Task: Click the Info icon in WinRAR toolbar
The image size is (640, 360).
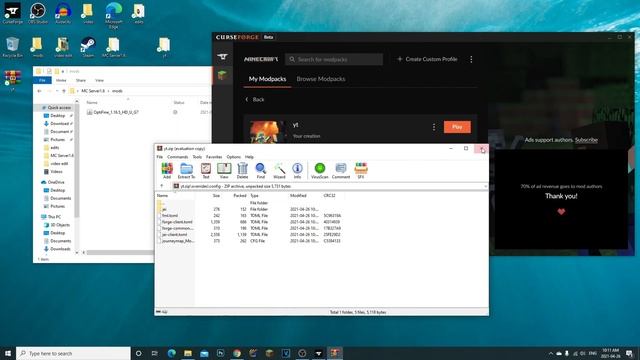Action: point(297,171)
